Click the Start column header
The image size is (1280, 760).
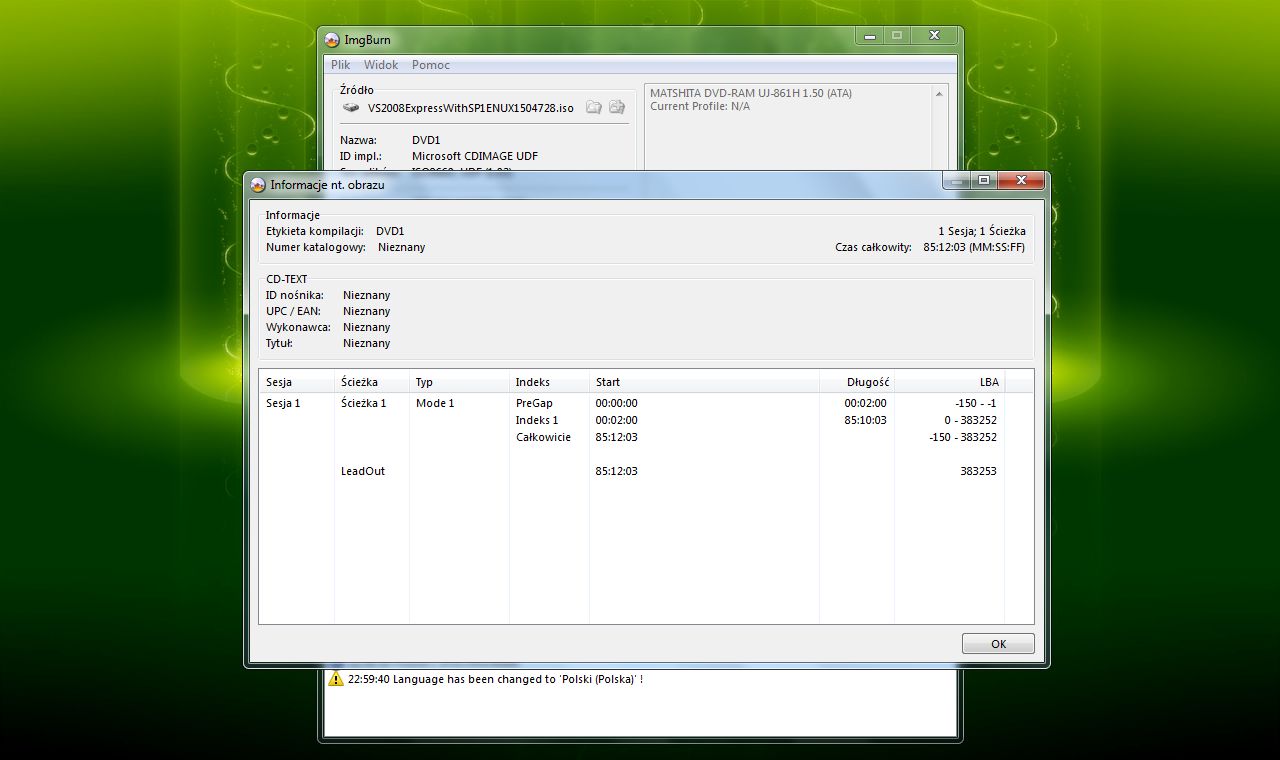point(705,382)
